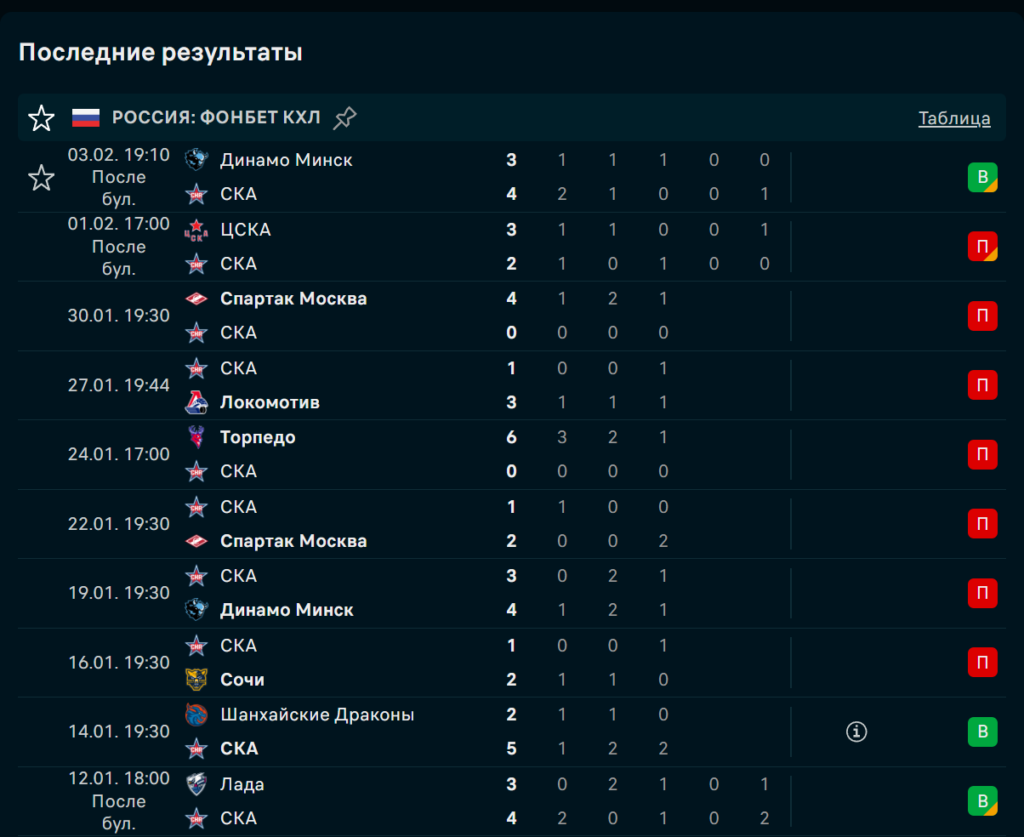Click red loss badge for 30.01 match
1024x837 pixels.
pyautogui.click(x=982, y=316)
